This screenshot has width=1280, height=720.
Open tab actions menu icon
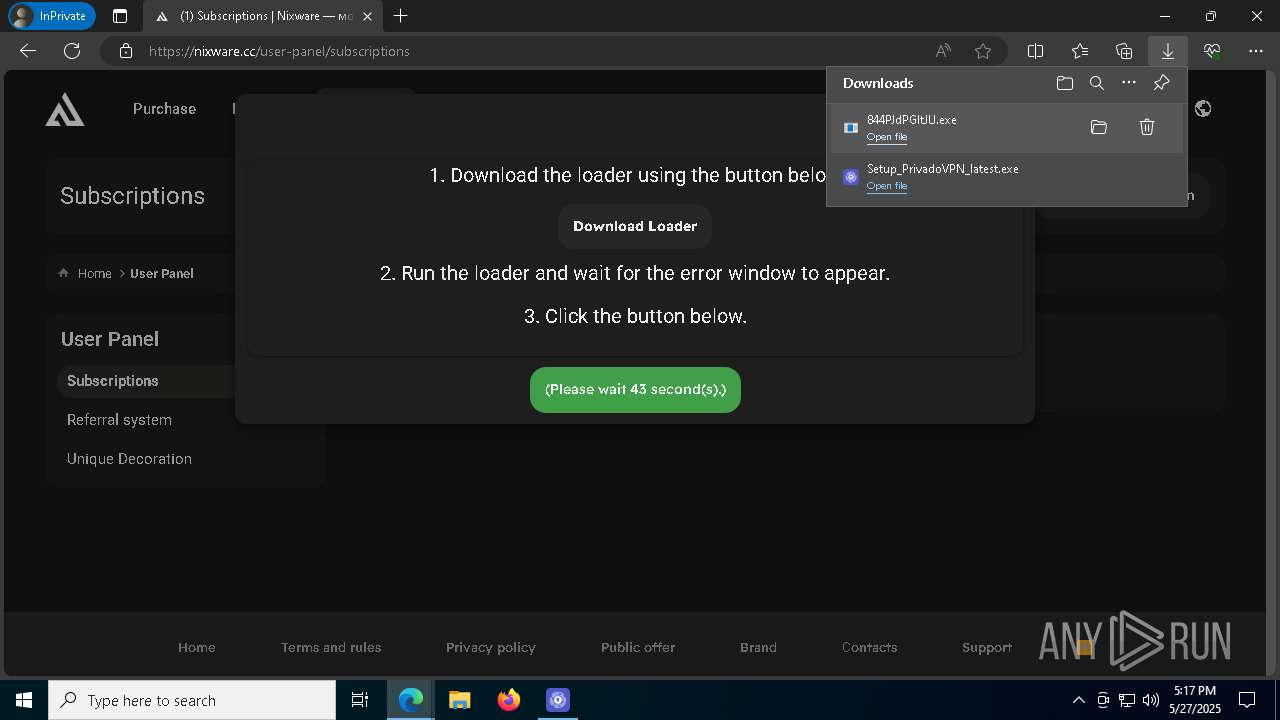pos(120,16)
